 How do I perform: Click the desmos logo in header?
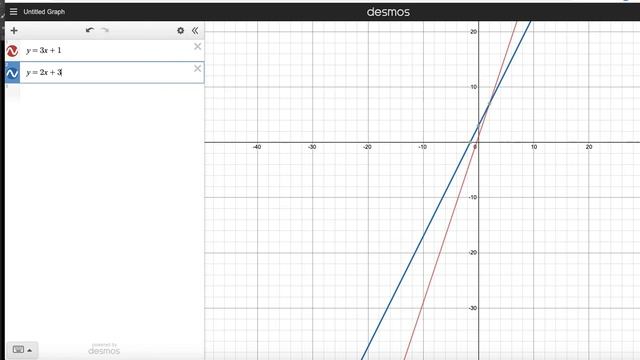[388, 12]
